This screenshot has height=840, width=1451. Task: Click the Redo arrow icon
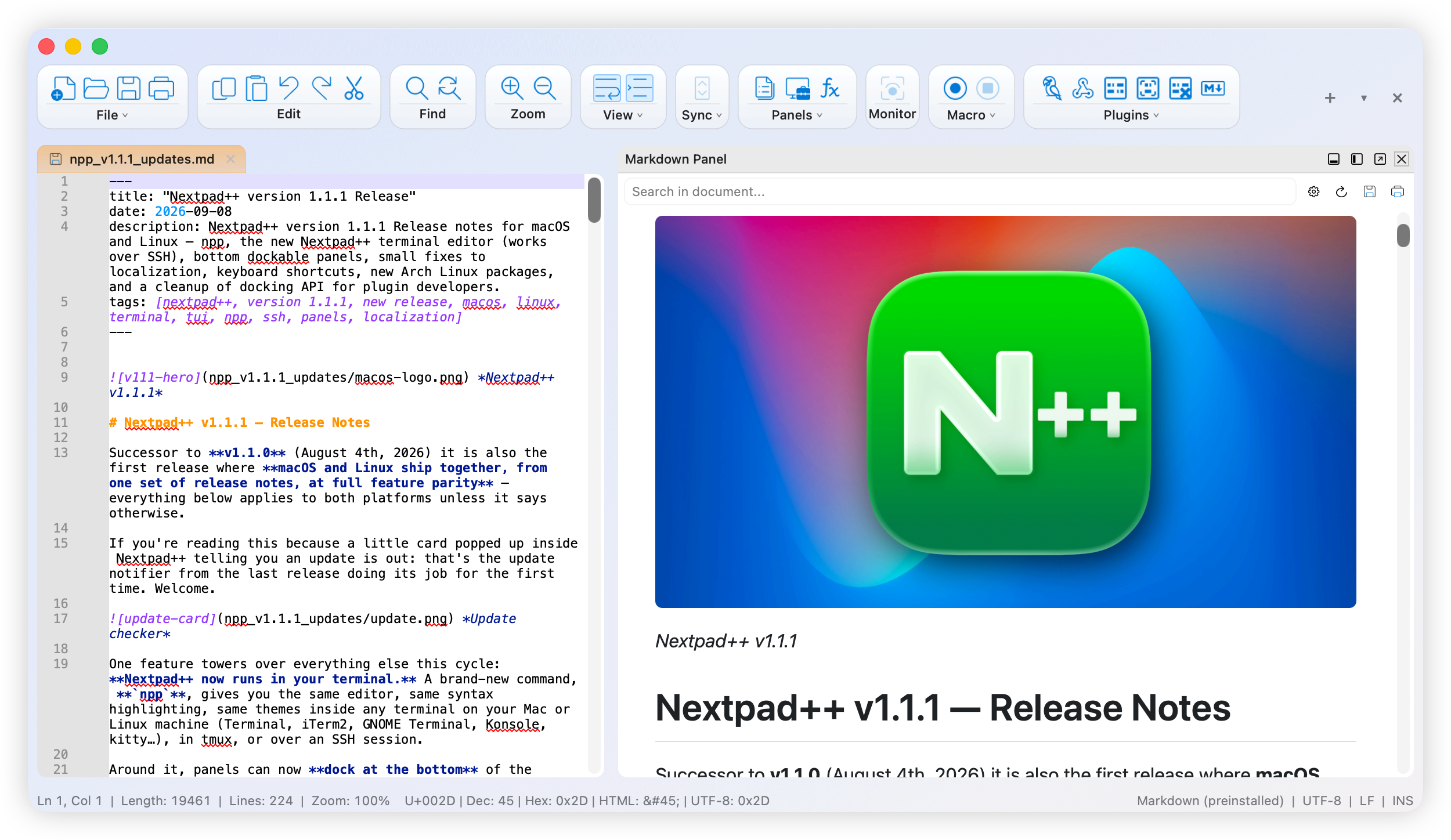click(x=322, y=89)
